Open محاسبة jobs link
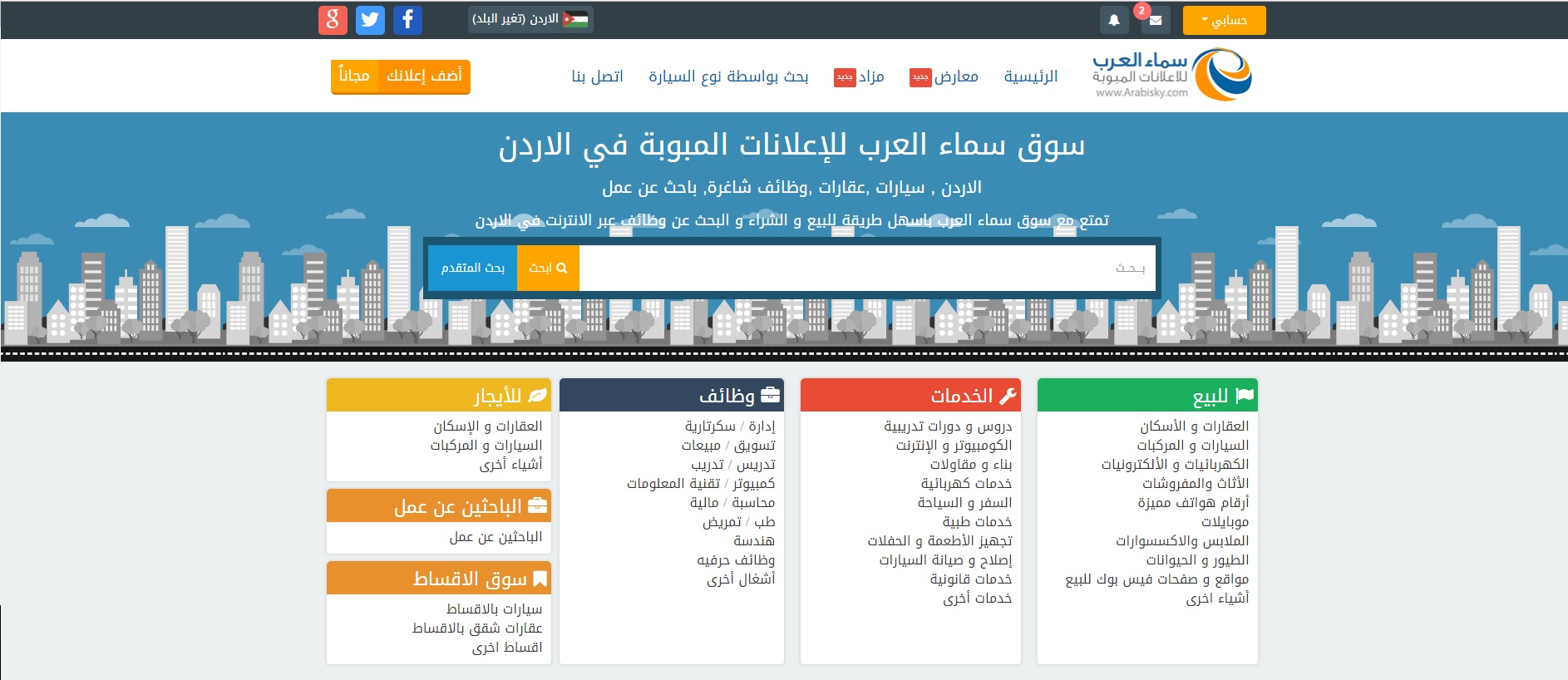 tap(753, 503)
